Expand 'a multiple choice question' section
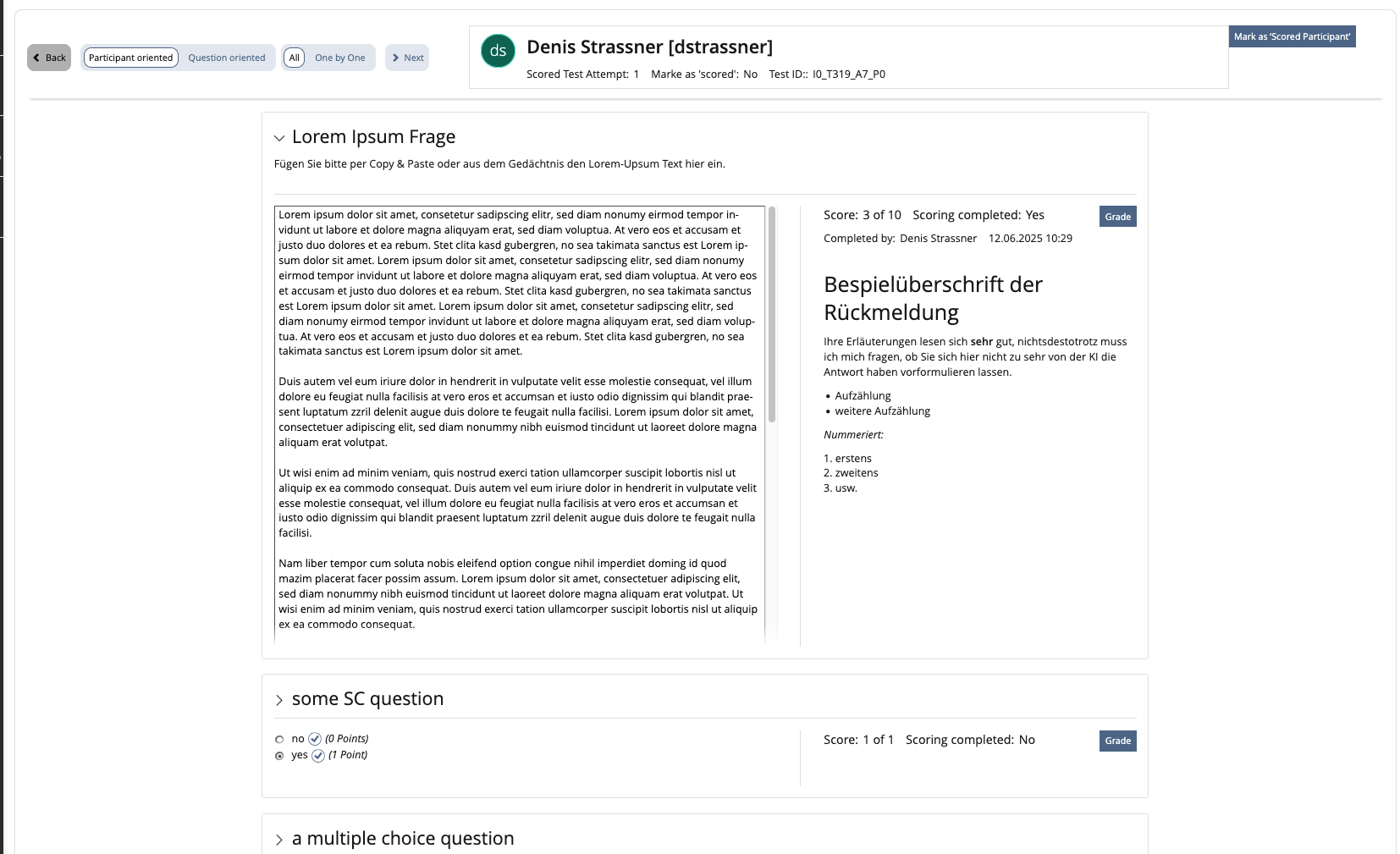This screenshot has height=854, width=1400. tap(279, 840)
